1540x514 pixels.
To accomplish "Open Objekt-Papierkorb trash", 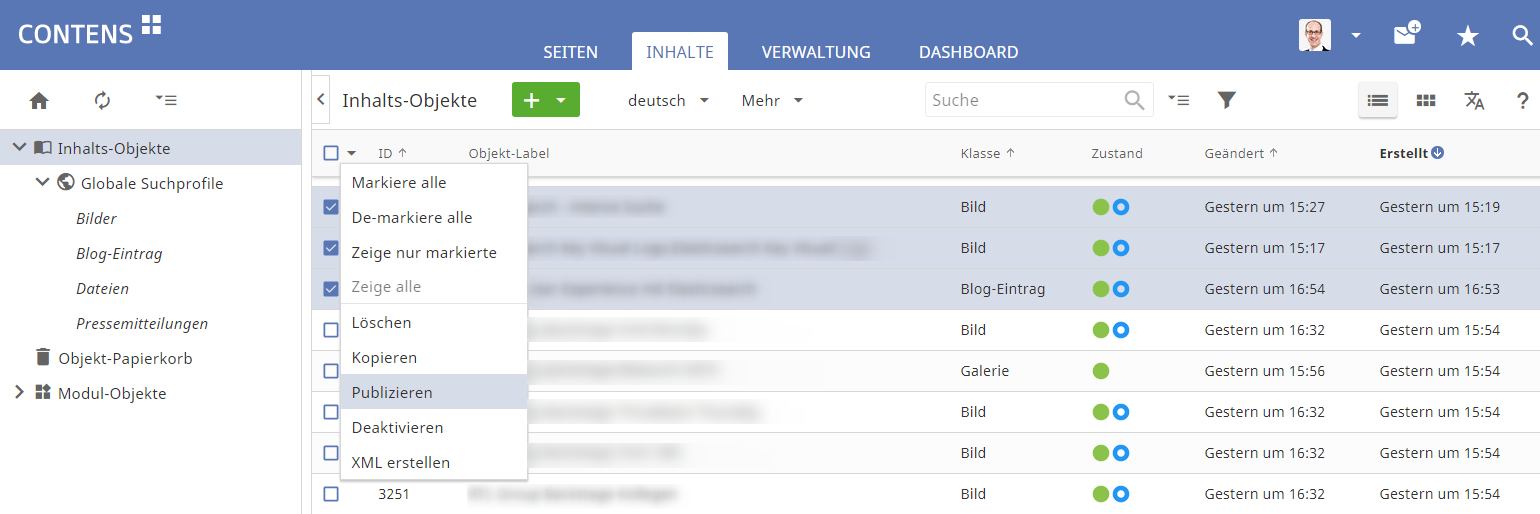I will coord(125,358).
